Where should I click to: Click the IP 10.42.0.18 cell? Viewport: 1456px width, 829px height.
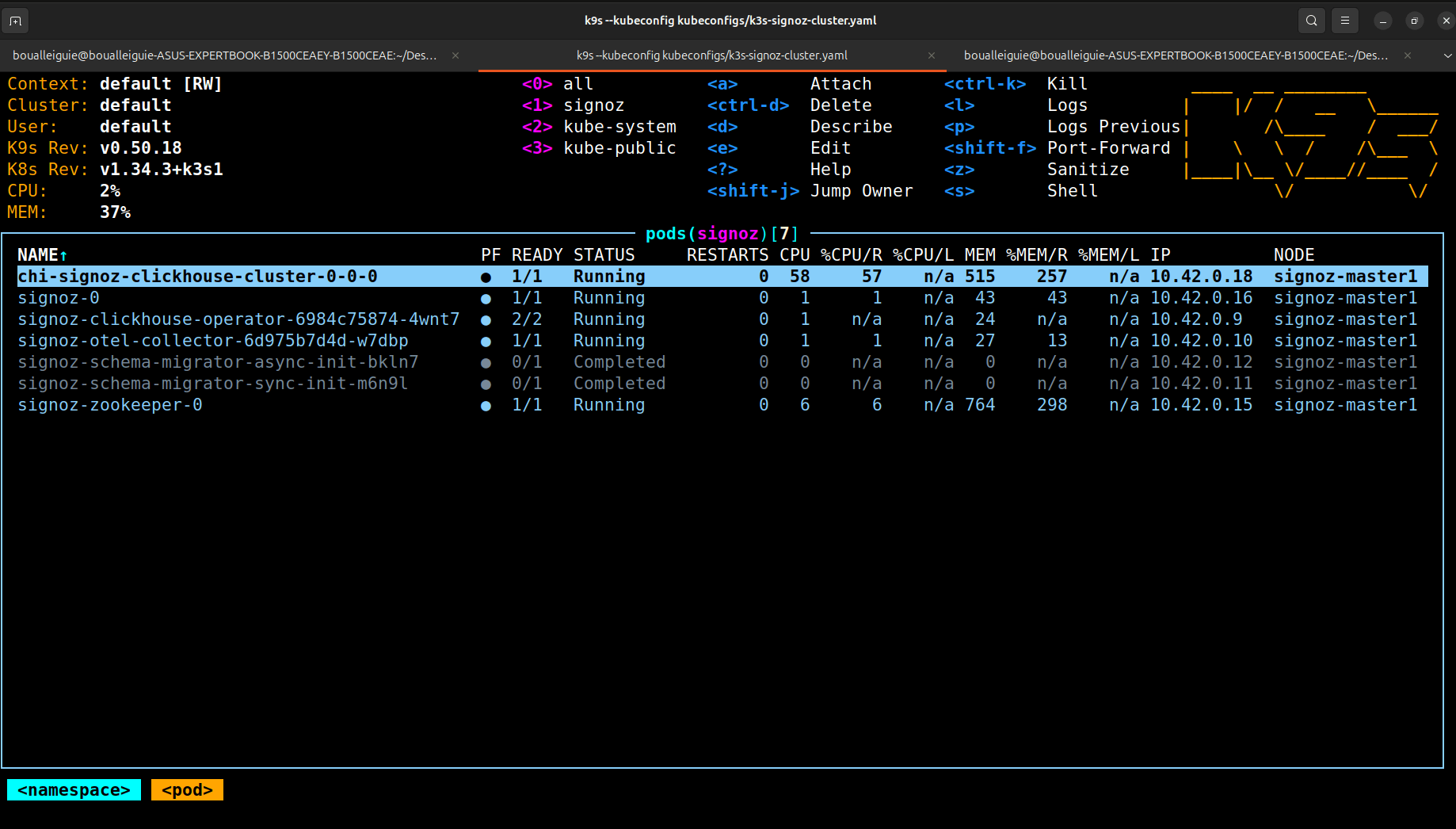click(x=1201, y=276)
